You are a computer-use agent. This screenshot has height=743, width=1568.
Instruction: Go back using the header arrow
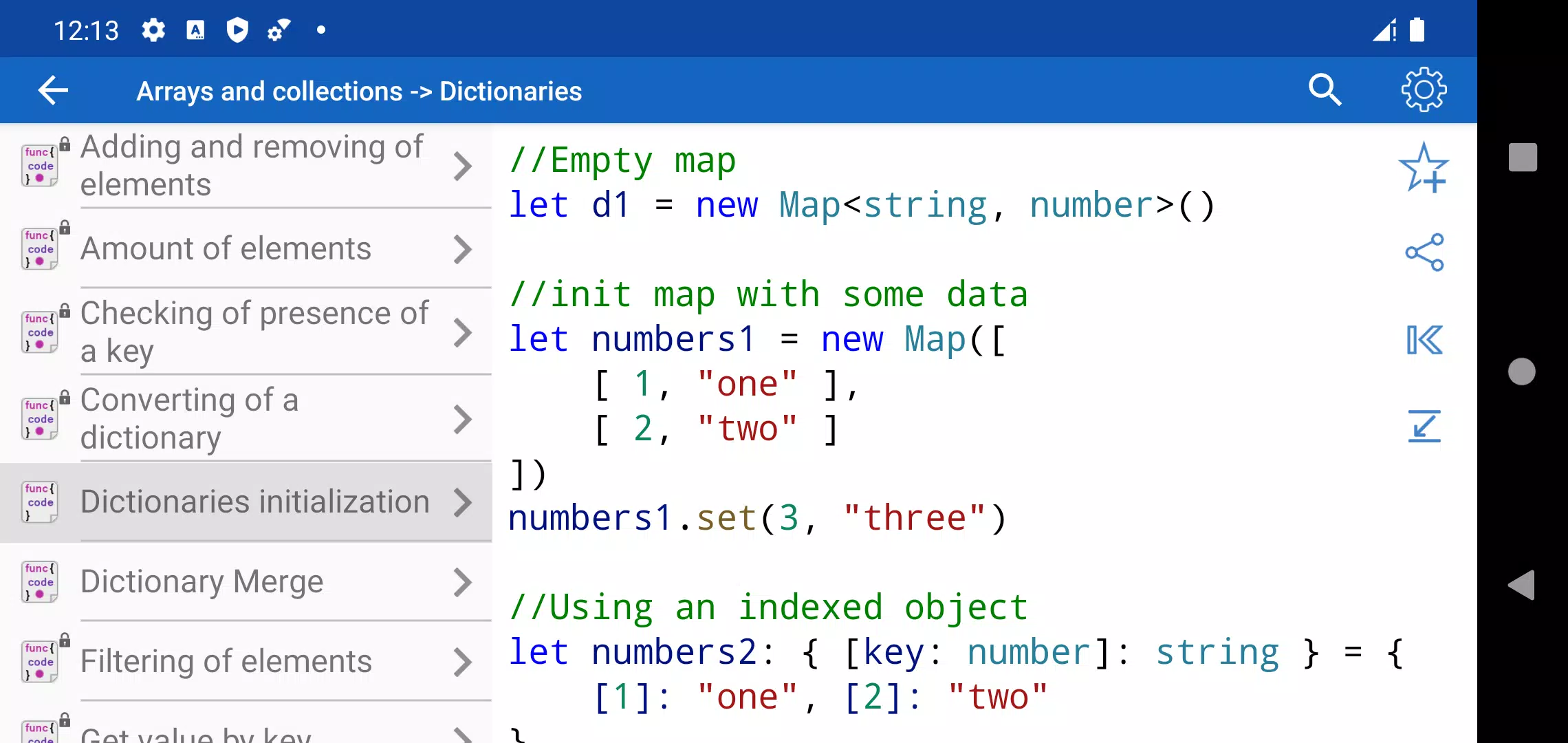click(53, 91)
